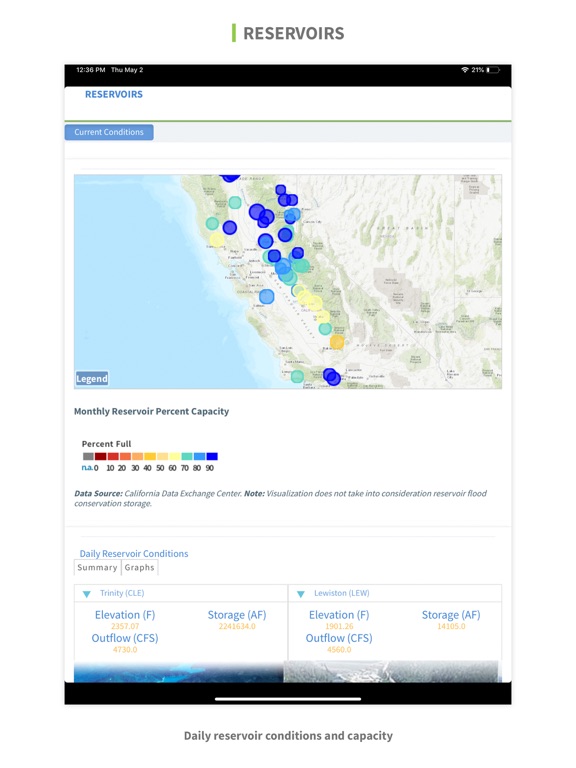Click the dark blue 90 percent swatch

click(212, 456)
